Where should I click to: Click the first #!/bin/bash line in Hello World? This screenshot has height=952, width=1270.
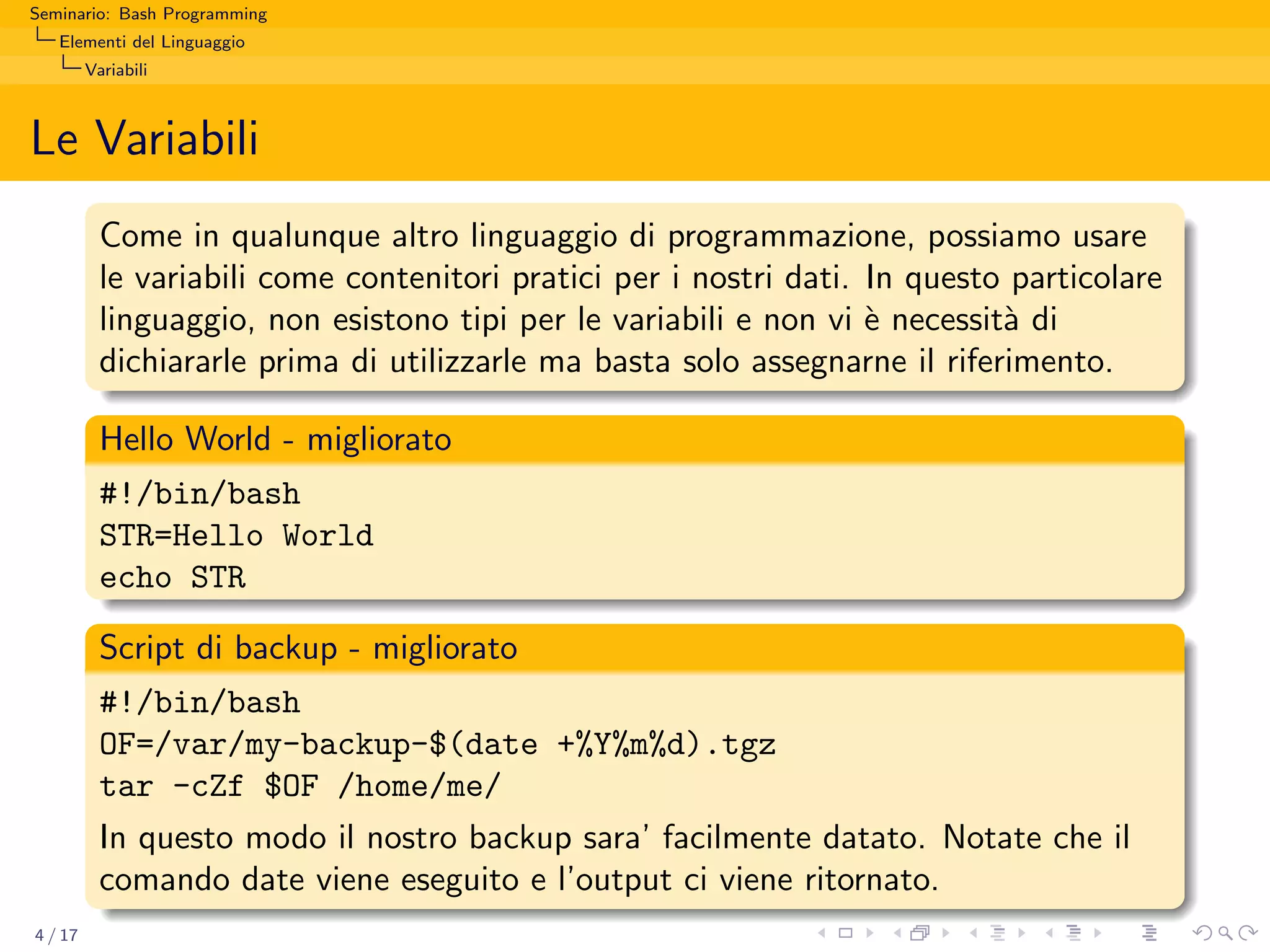[x=200, y=494]
